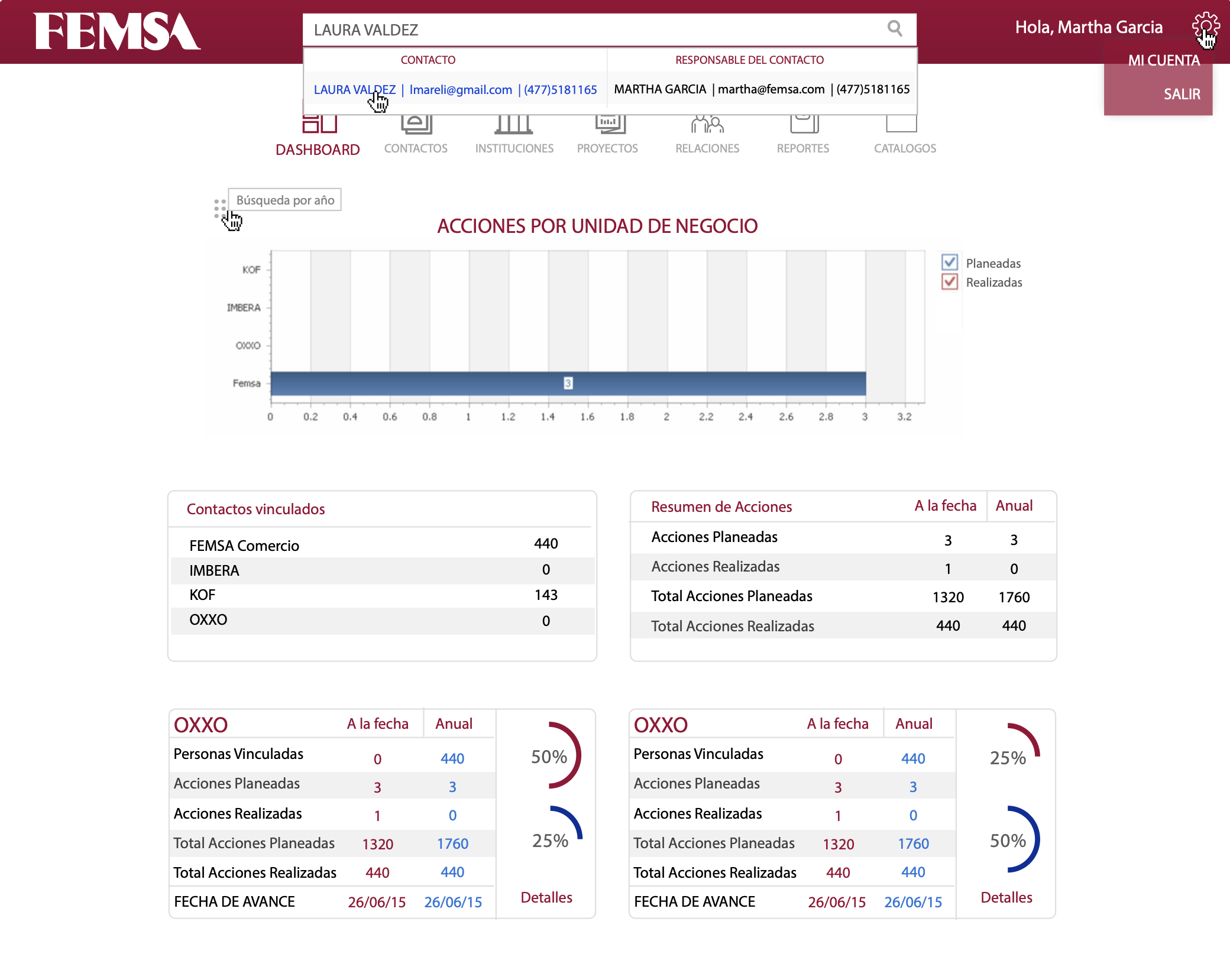Choose SALIR from account menu
The height and width of the screenshot is (980, 1230).
1182,94
